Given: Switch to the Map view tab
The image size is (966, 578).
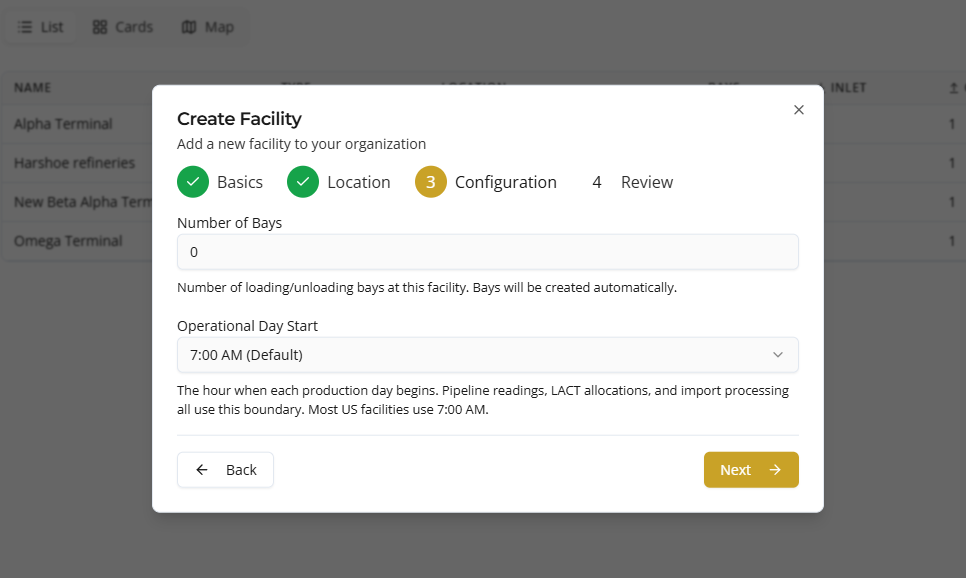Looking at the screenshot, I should point(208,27).
